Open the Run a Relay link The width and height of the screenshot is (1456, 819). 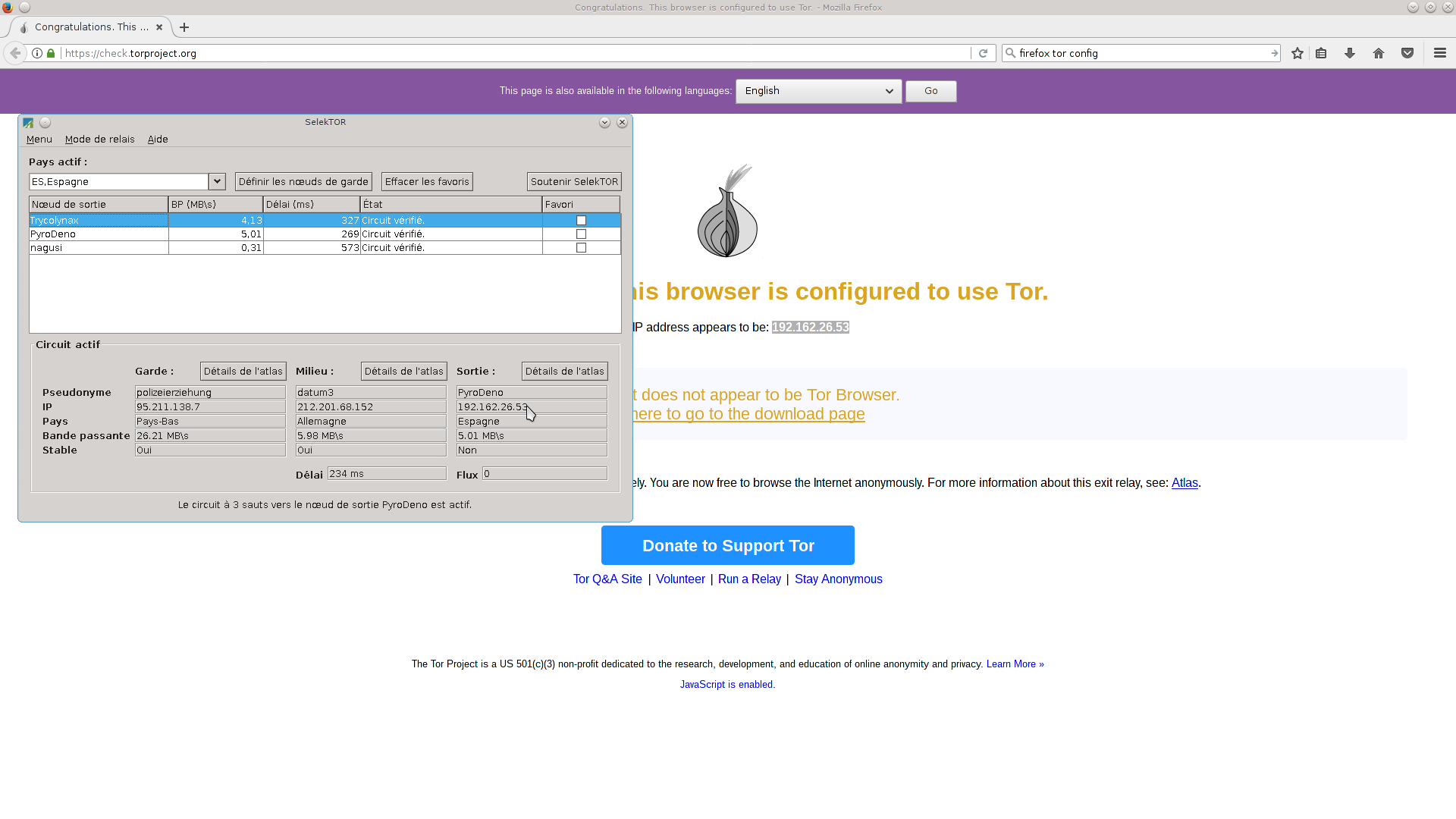coord(749,579)
